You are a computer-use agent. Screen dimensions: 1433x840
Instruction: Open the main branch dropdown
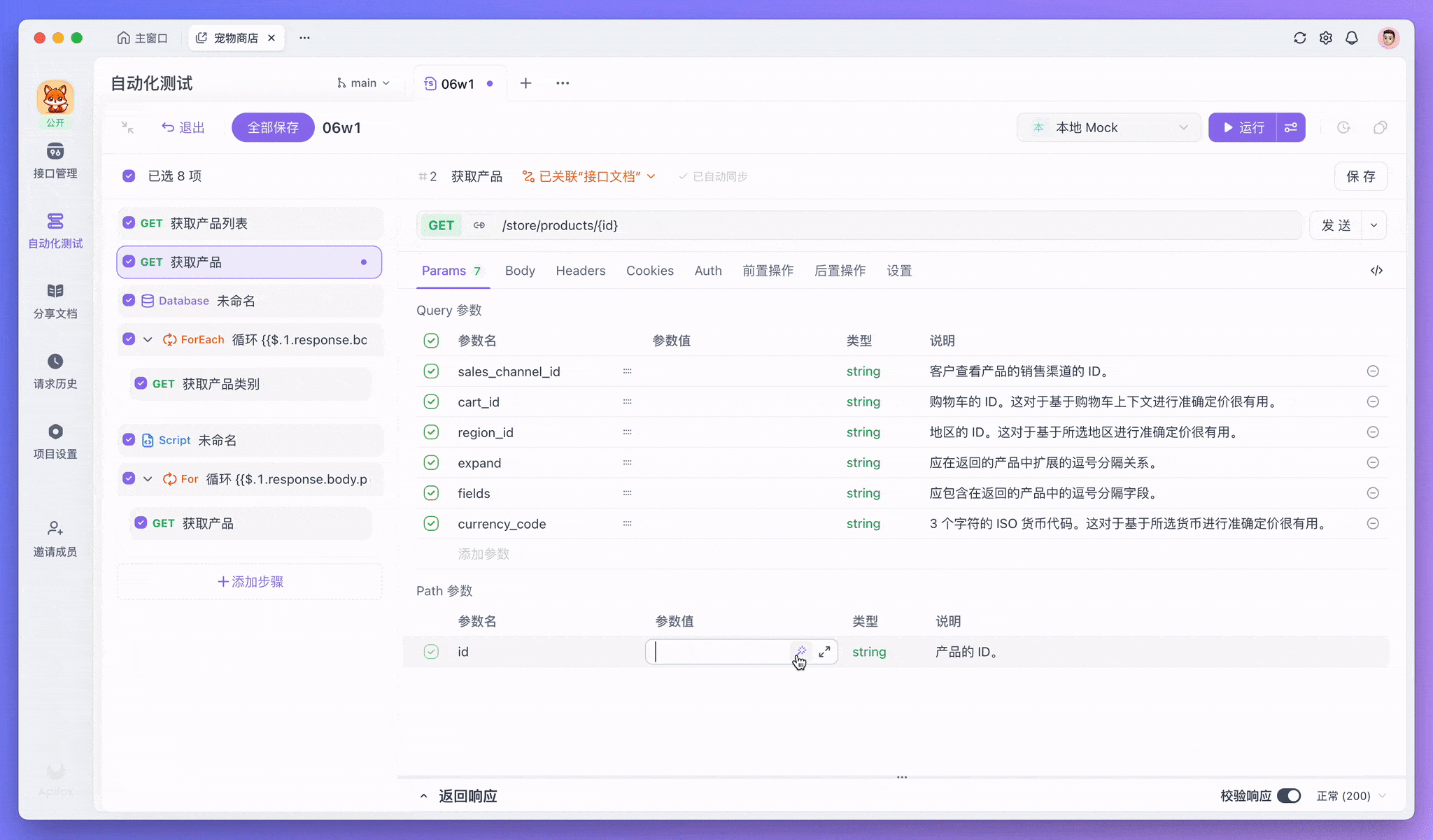(x=362, y=83)
